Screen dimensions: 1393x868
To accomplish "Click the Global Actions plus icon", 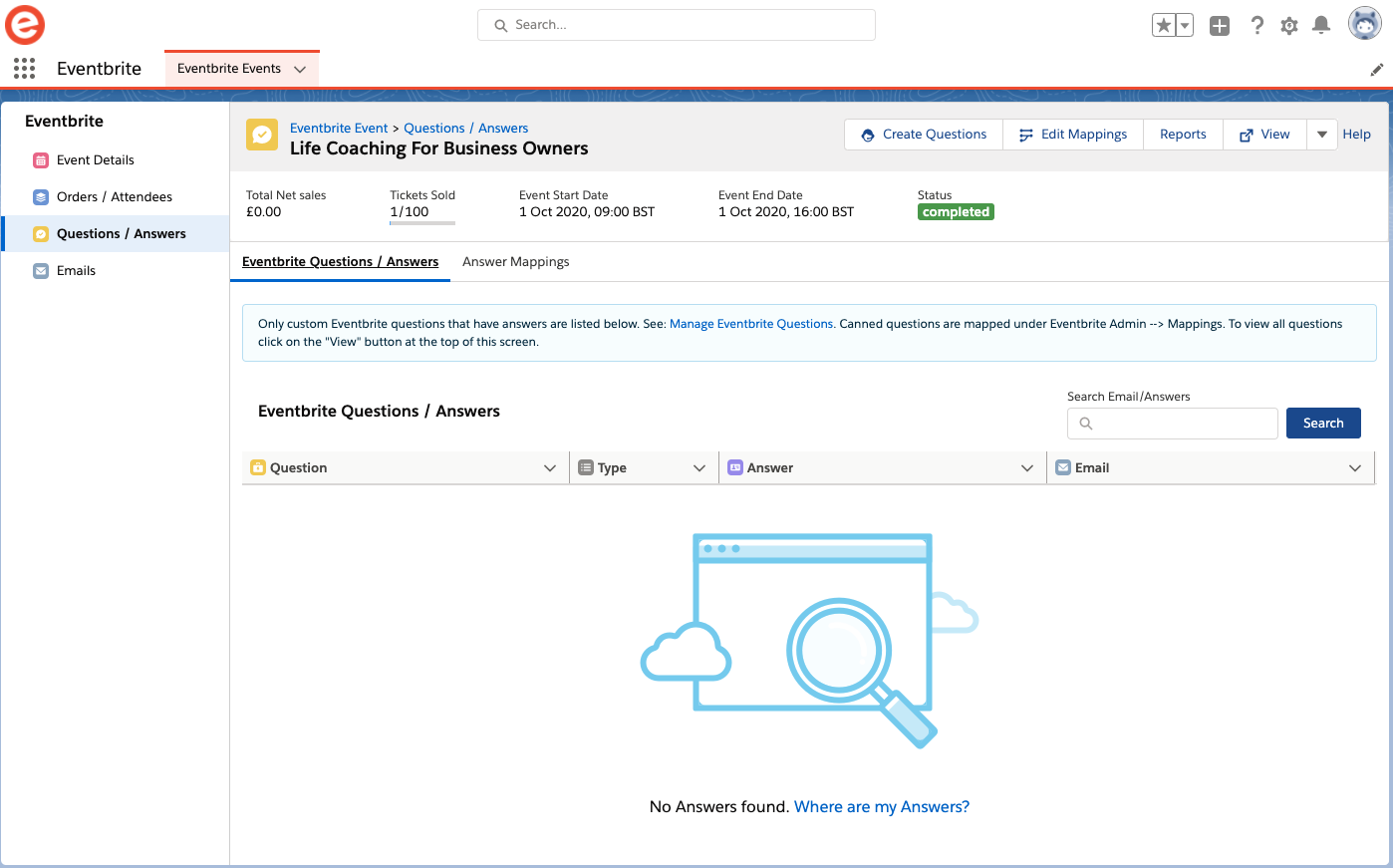I will pyautogui.click(x=1220, y=26).
